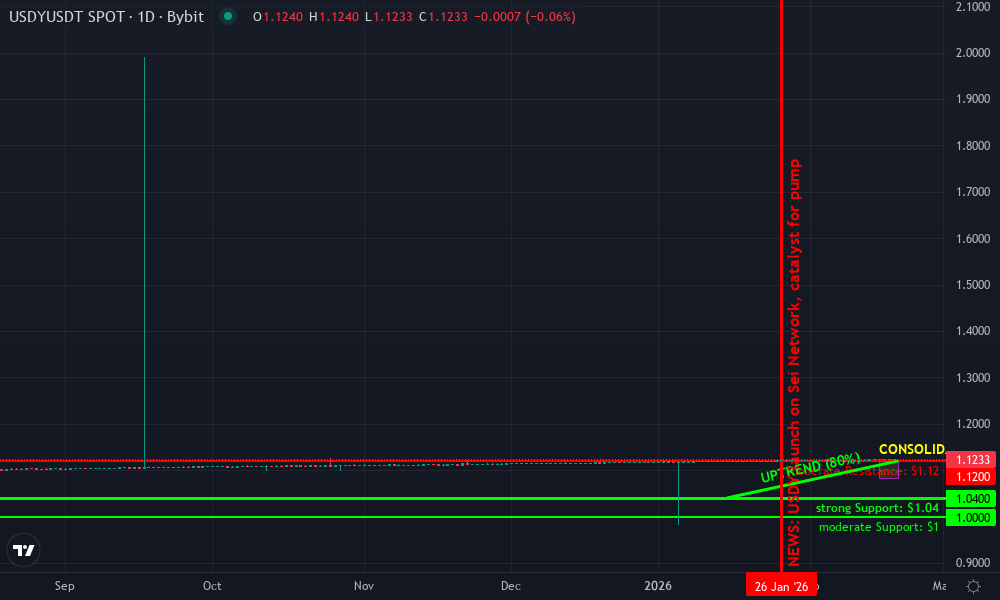Screen dimensions: 1000x600
Task: Click the Sep label on the timeline
Action: point(64,586)
